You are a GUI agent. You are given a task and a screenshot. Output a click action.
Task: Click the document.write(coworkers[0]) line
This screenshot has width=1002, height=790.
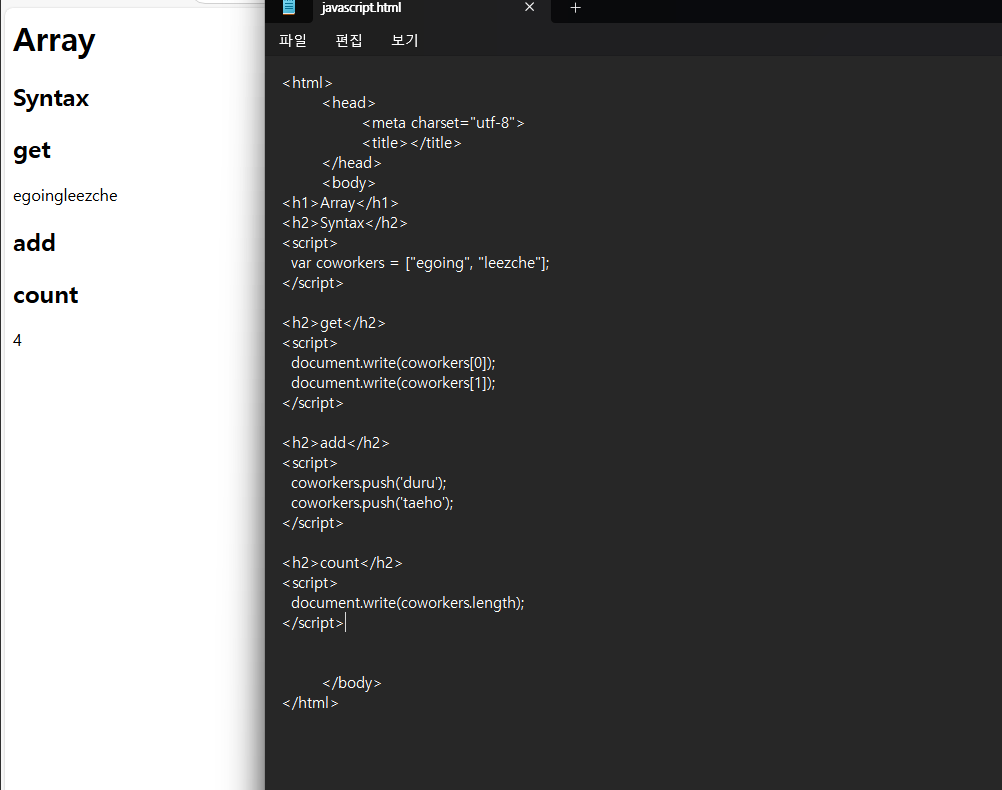(x=393, y=363)
